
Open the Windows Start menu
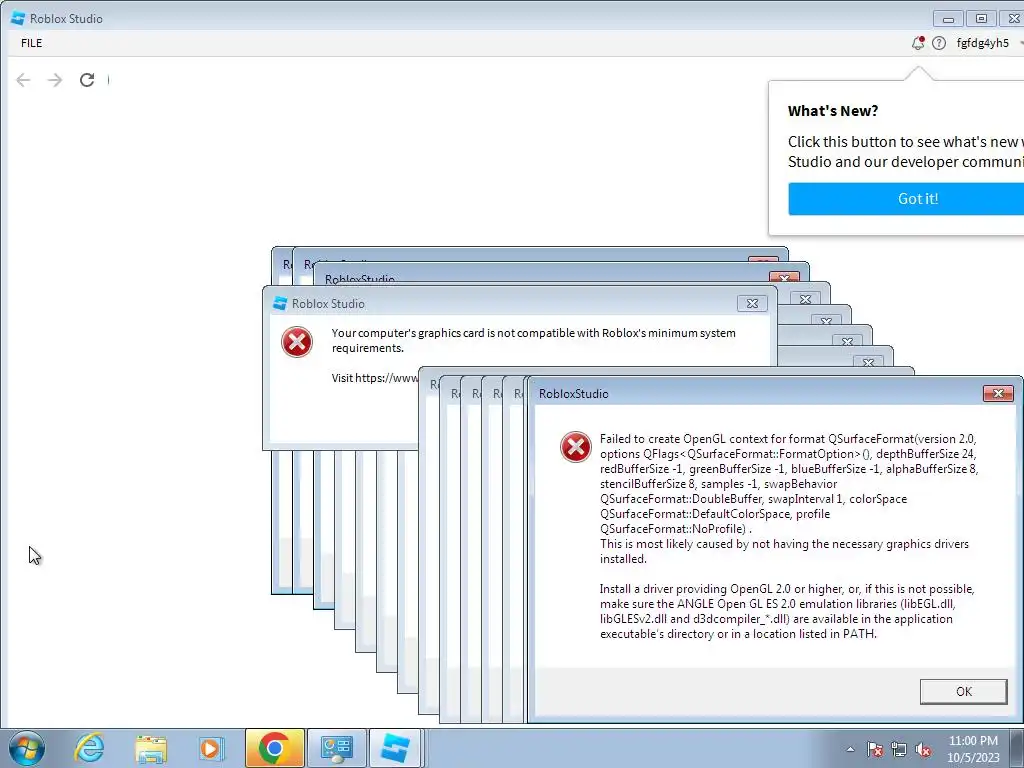click(x=27, y=748)
